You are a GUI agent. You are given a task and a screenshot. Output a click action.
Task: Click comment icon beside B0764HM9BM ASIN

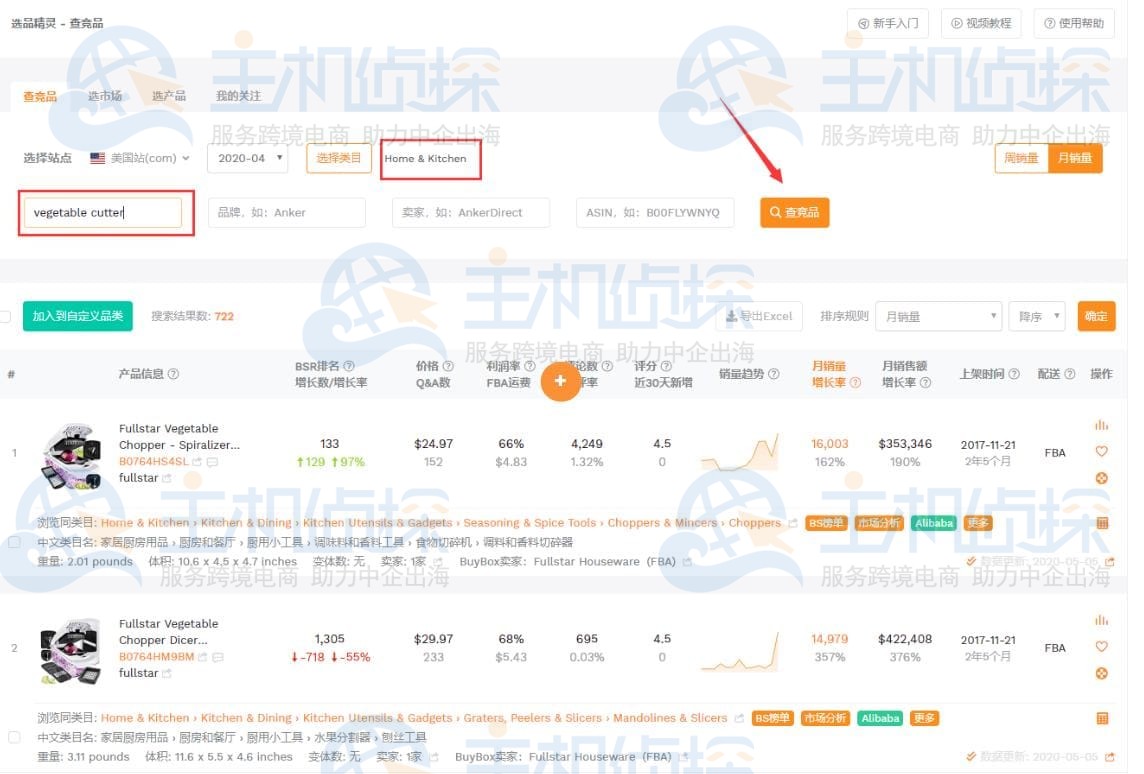pyautogui.click(x=217, y=657)
